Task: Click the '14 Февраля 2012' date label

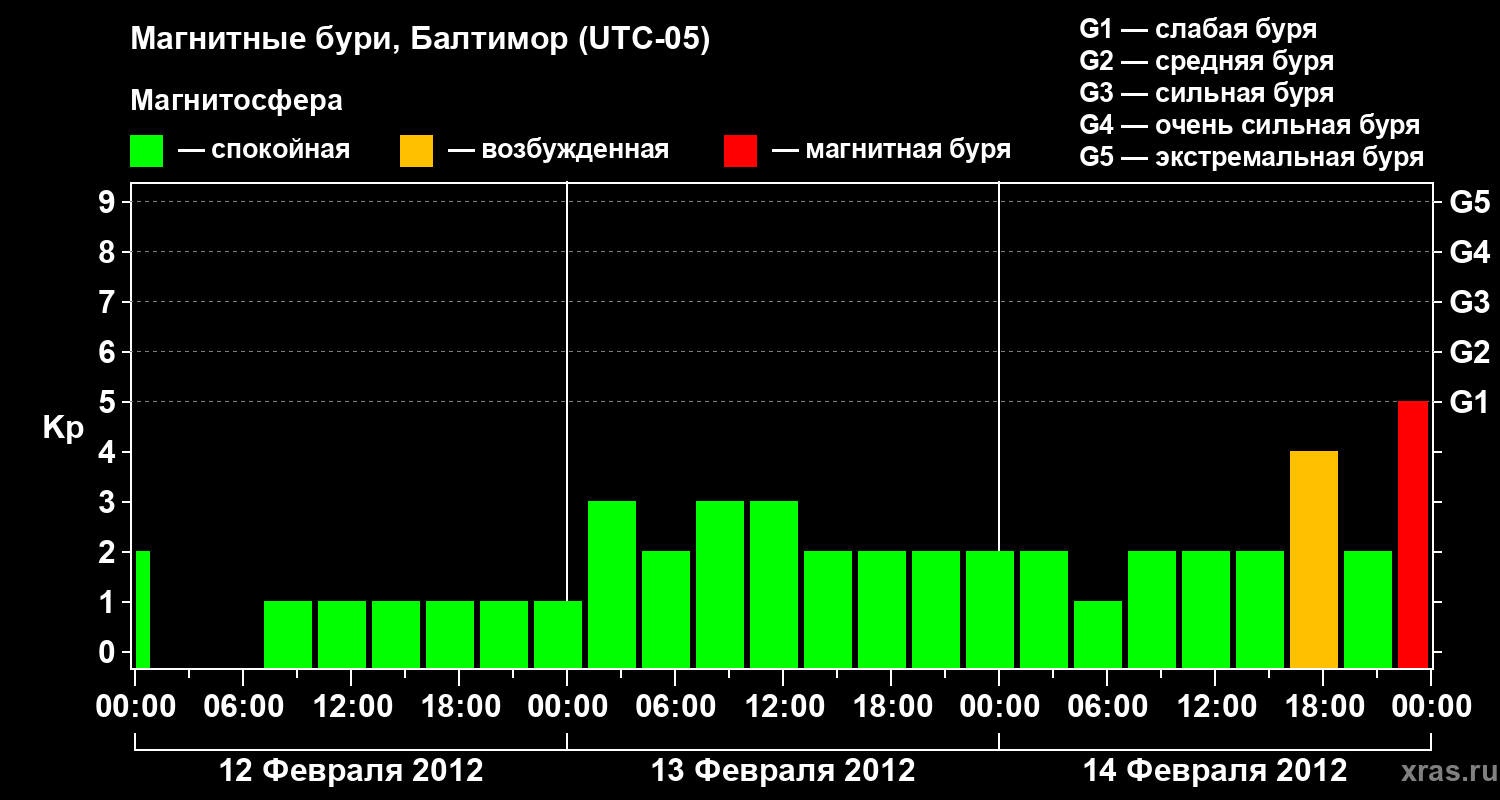Action: (x=1215, y=771)
